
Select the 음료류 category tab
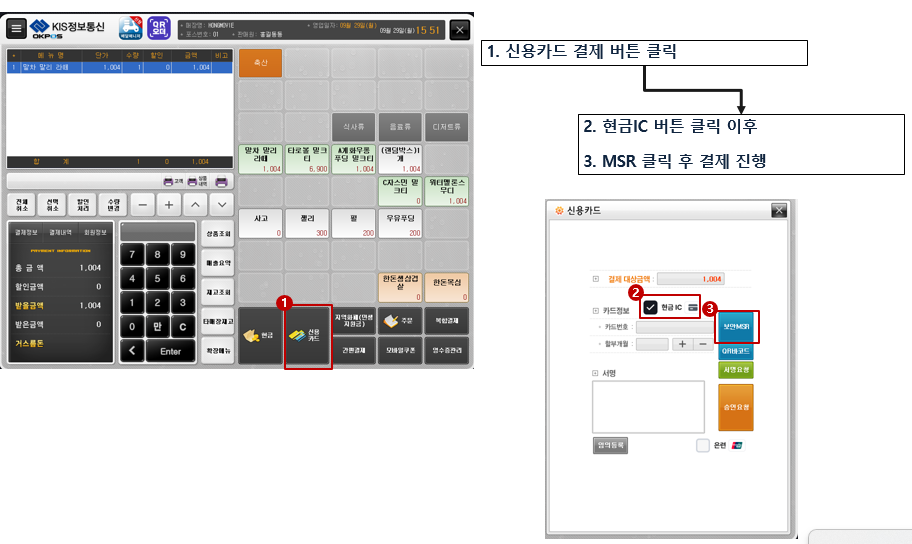click(400, 127)
